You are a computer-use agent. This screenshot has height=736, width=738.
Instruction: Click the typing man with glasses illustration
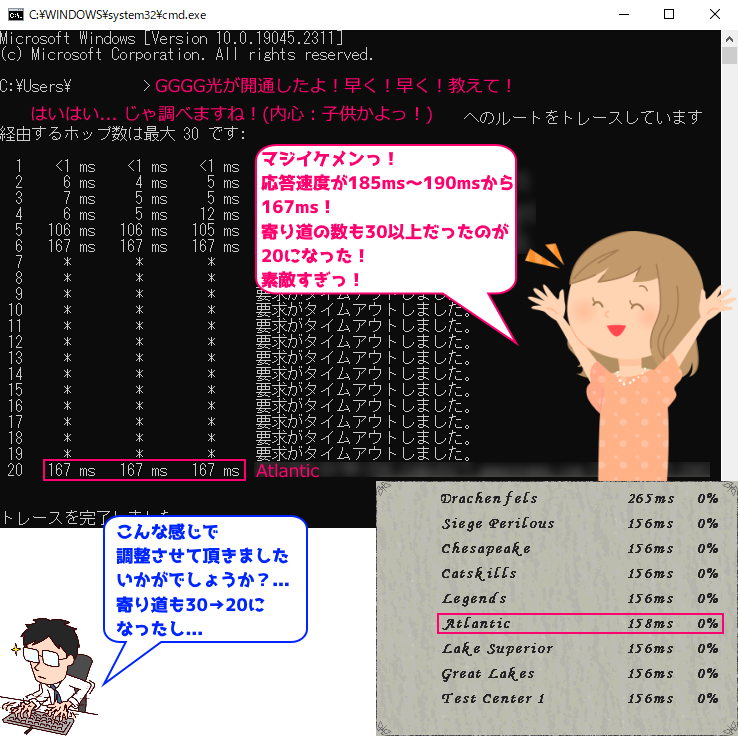[x=49, y=676]
